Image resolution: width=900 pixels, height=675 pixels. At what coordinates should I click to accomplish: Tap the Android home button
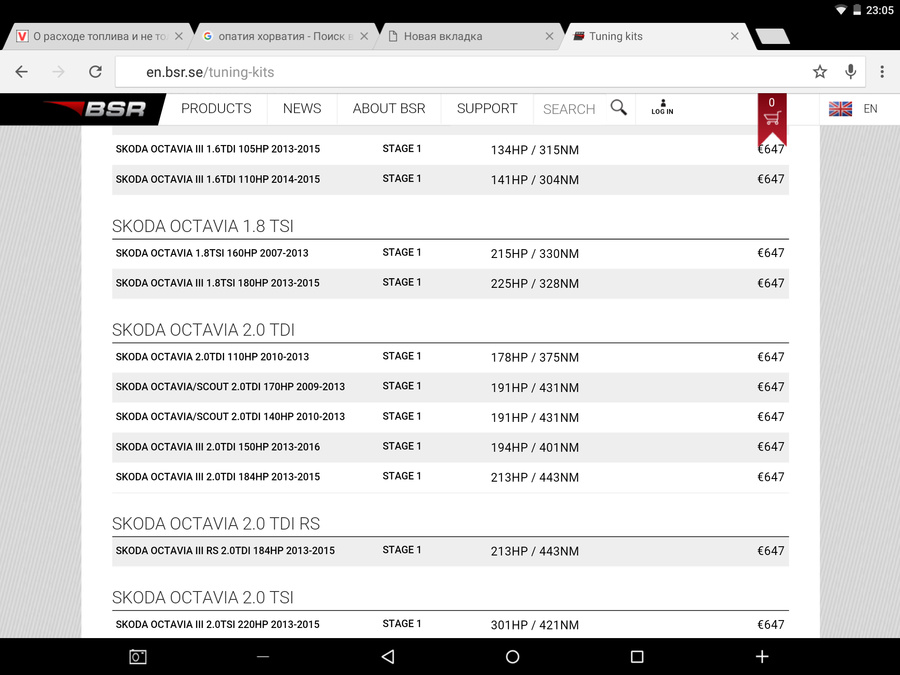pyautogui.click(x=513, y=657)
